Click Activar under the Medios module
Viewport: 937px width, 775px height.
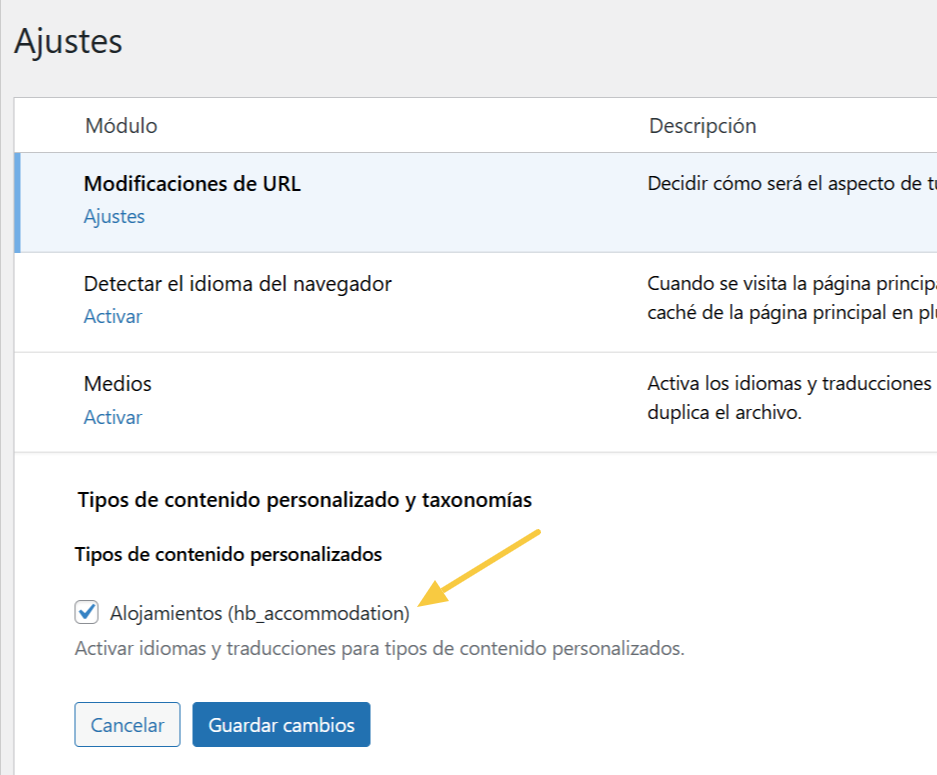112,417
